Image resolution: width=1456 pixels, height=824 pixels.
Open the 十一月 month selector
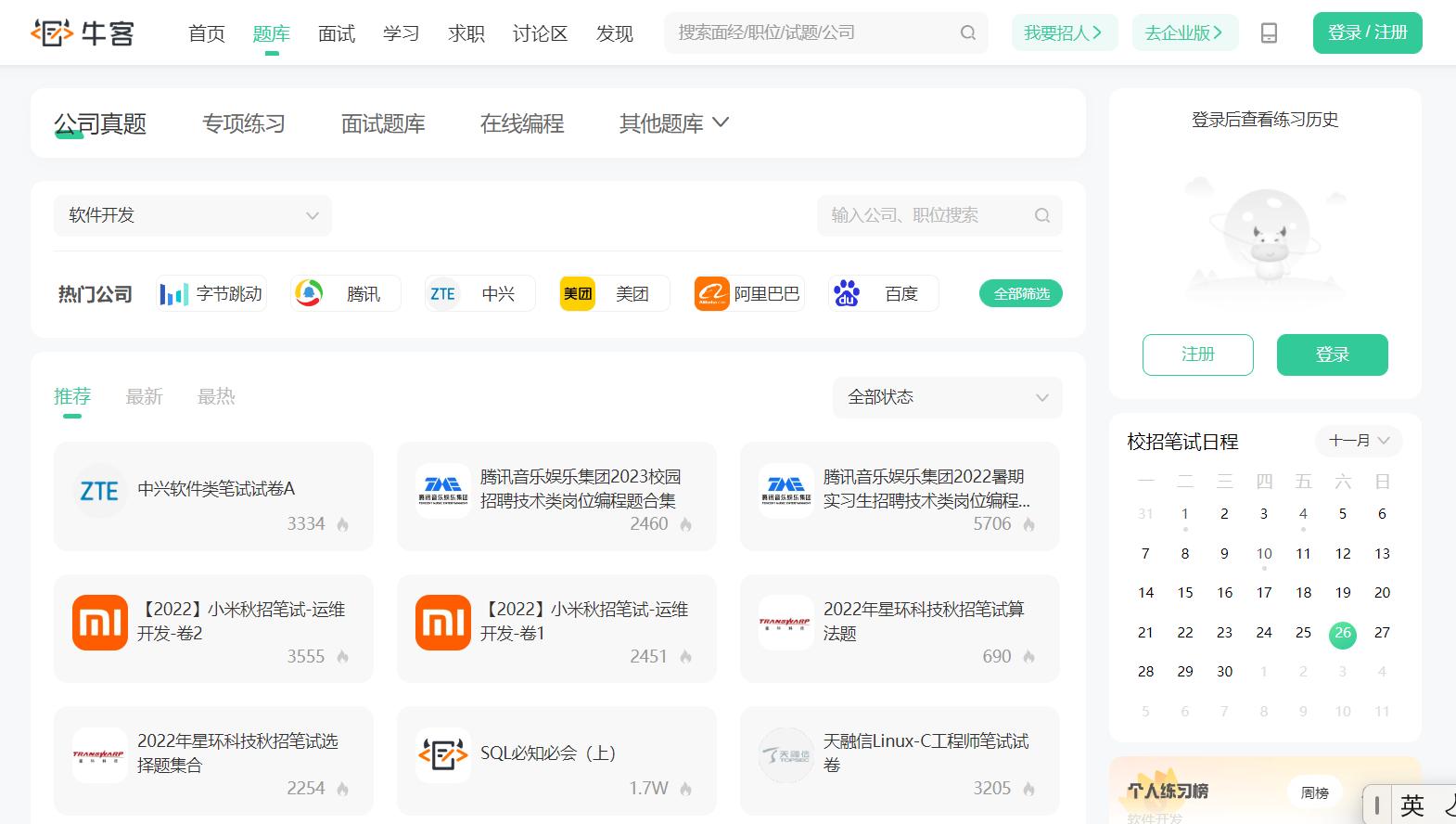pos(1359,441)
